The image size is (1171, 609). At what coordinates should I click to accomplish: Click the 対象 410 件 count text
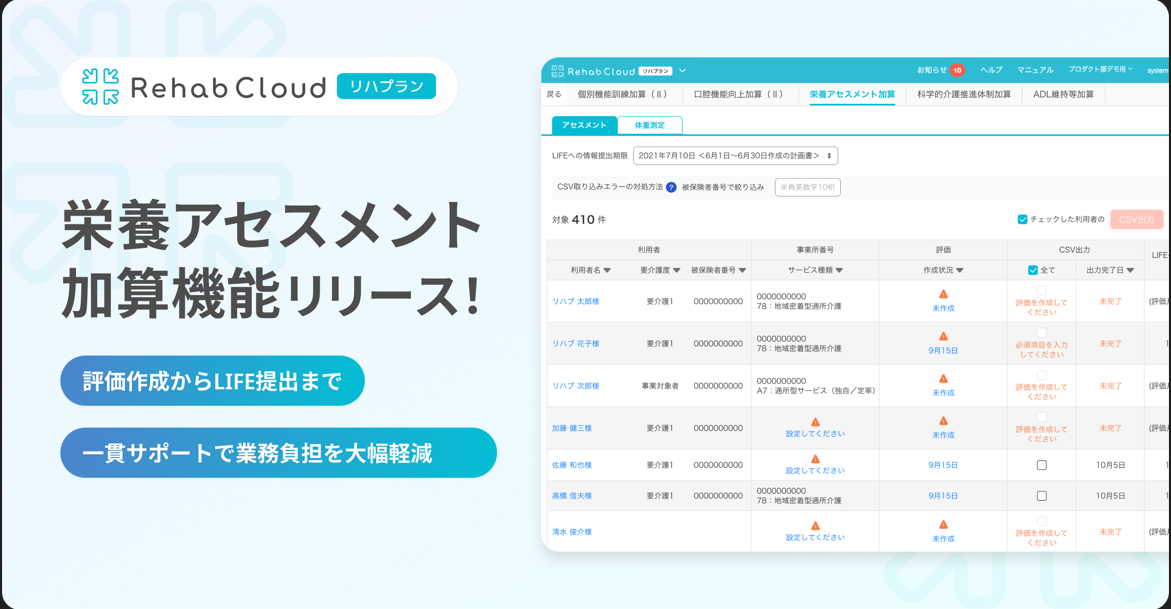coord(579,220)
